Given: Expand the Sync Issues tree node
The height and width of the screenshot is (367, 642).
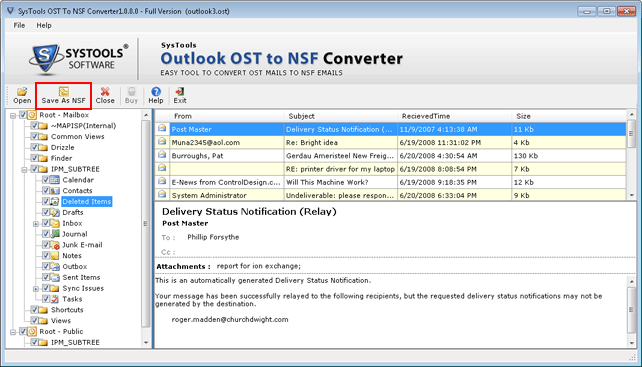Looking at the screenshot, I should click(36, 289).
